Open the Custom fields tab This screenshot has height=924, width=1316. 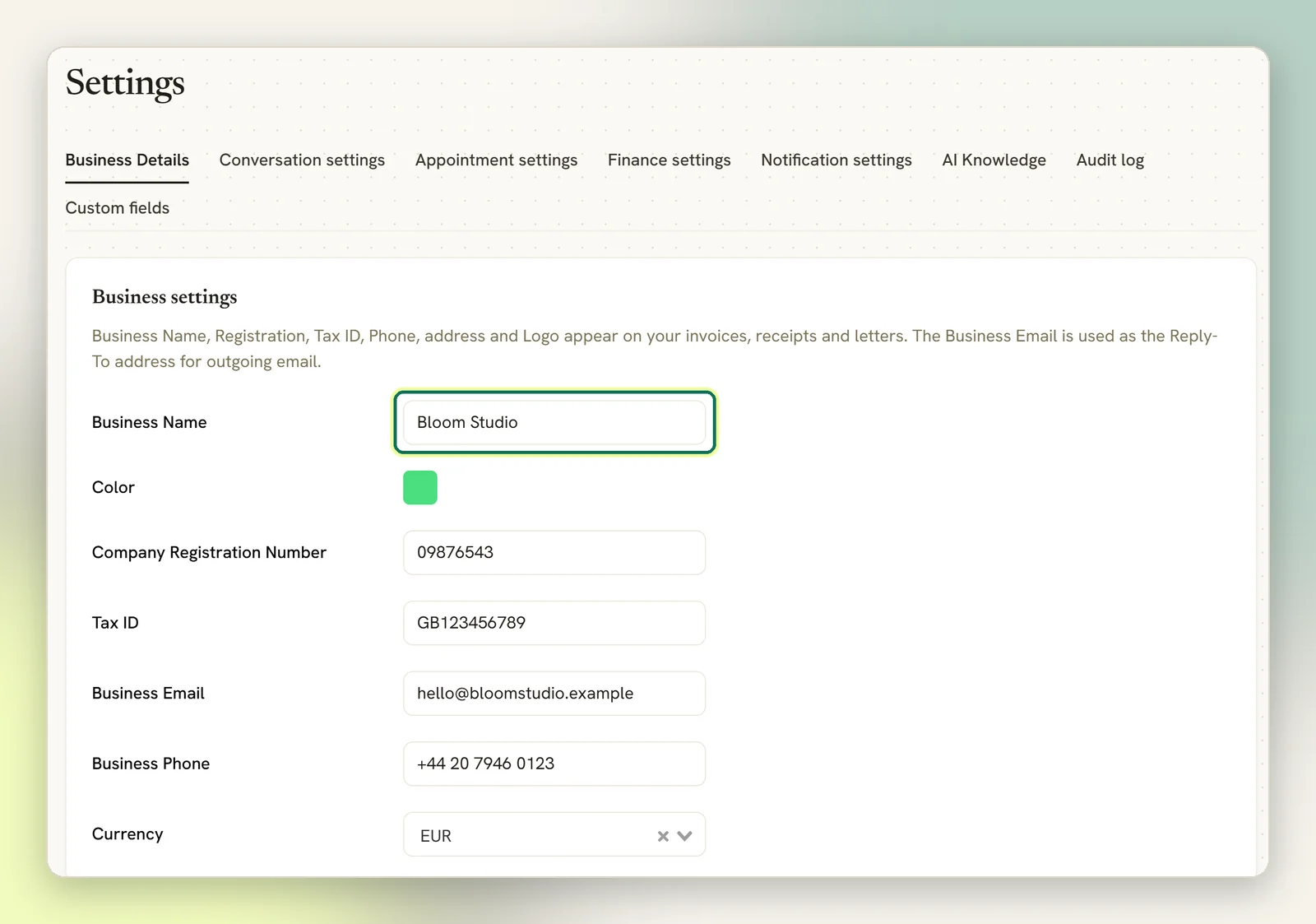point(118,208)
